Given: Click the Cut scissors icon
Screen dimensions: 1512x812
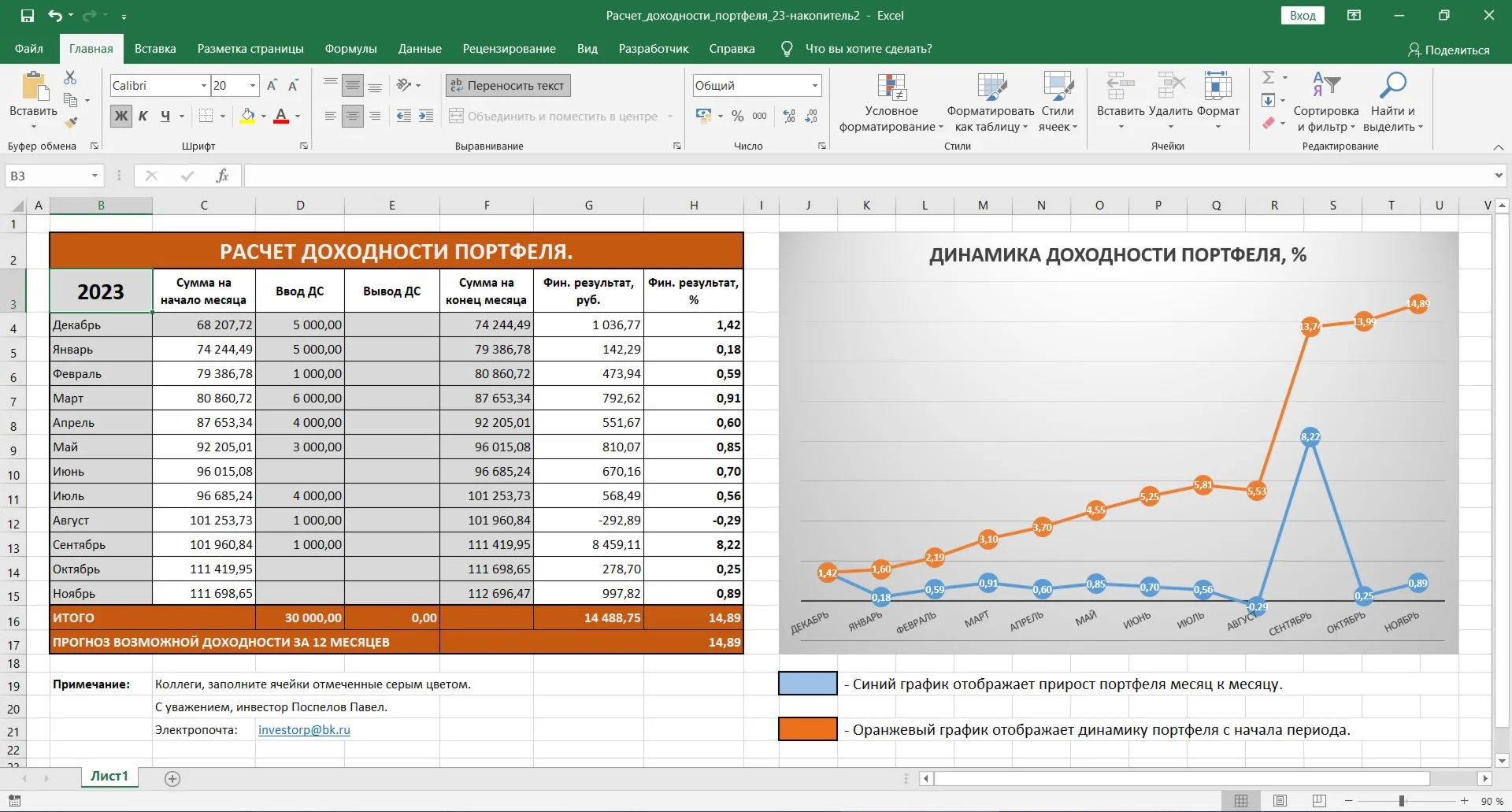Looking at the screenshot, I should pyautogui.click(x=70, y=77).
